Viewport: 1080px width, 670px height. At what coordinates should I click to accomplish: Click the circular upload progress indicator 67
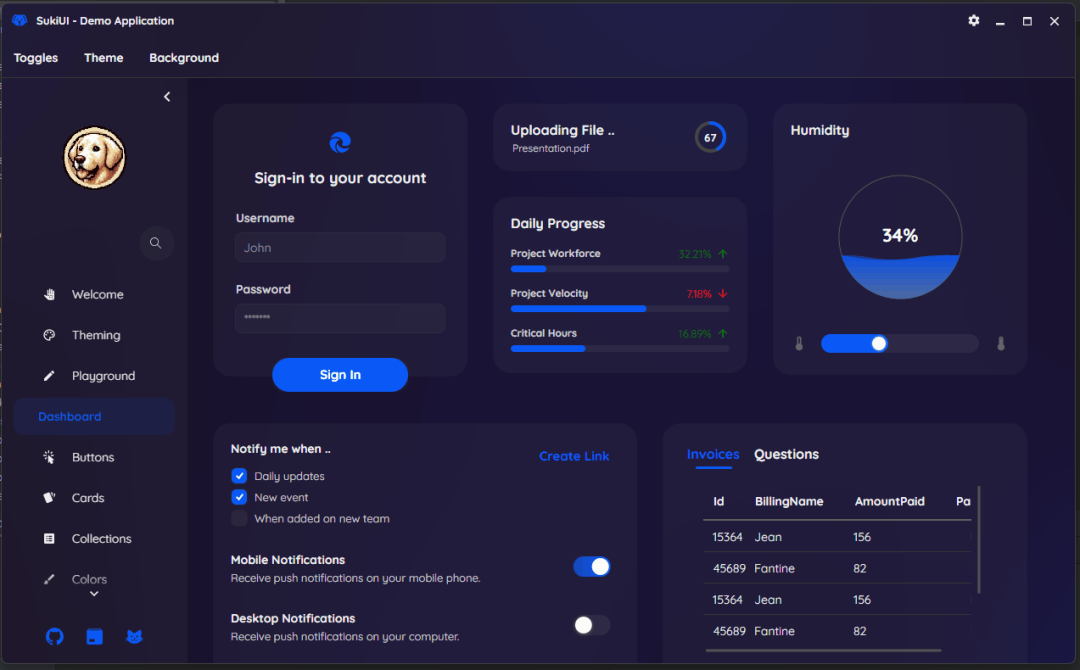point(710,137)
